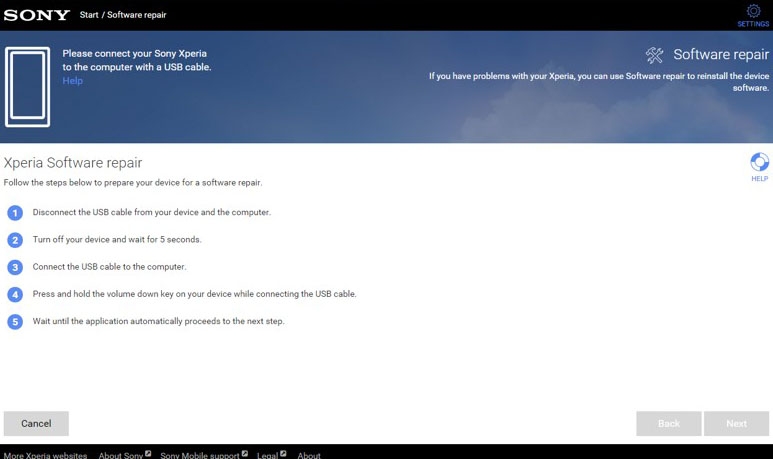Click the Sony logo
Image resolution: width=773 pixels, height=459 pixels.
[36, 15]
